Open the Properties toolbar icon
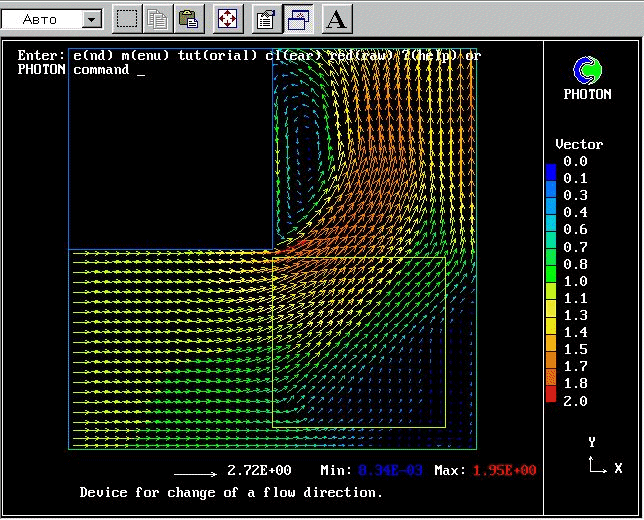 click(266, 19)
